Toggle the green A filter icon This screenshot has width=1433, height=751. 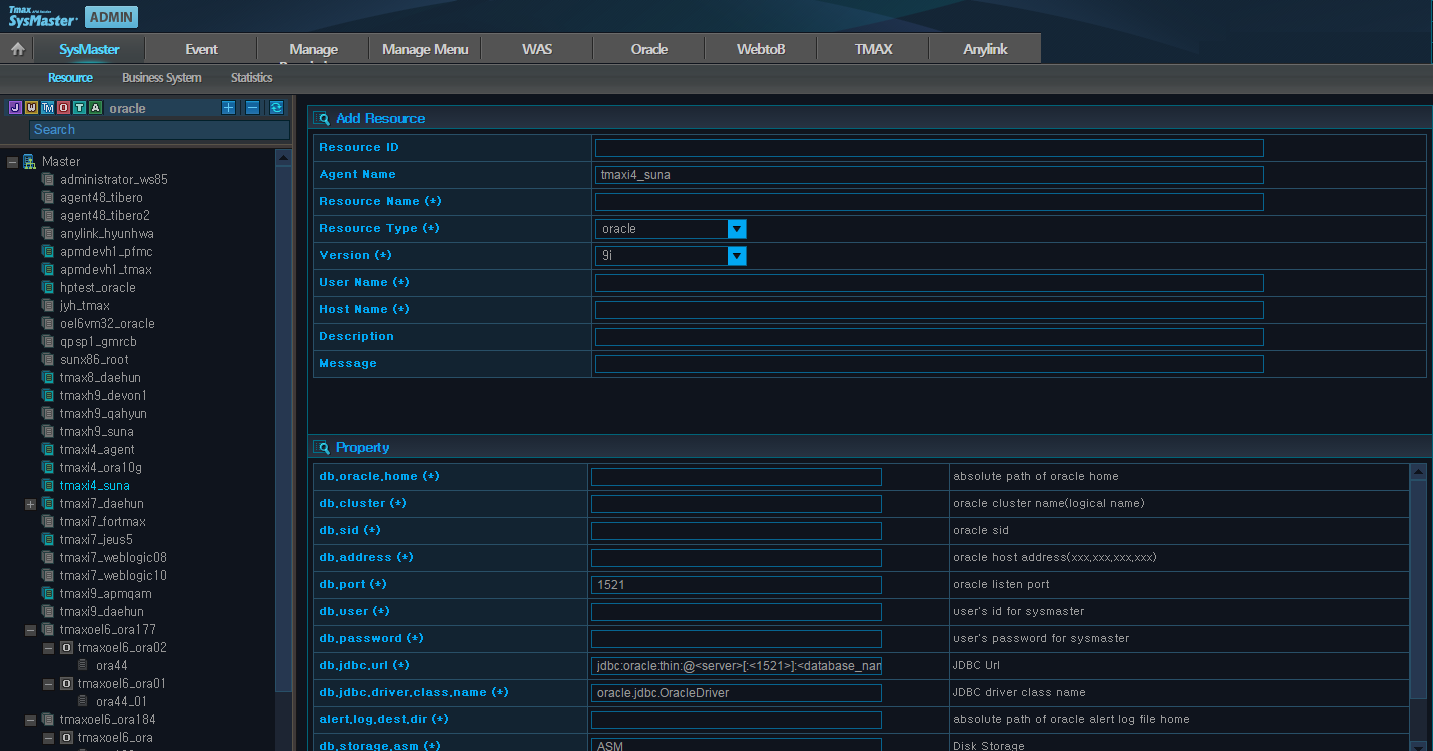point(95,108)
